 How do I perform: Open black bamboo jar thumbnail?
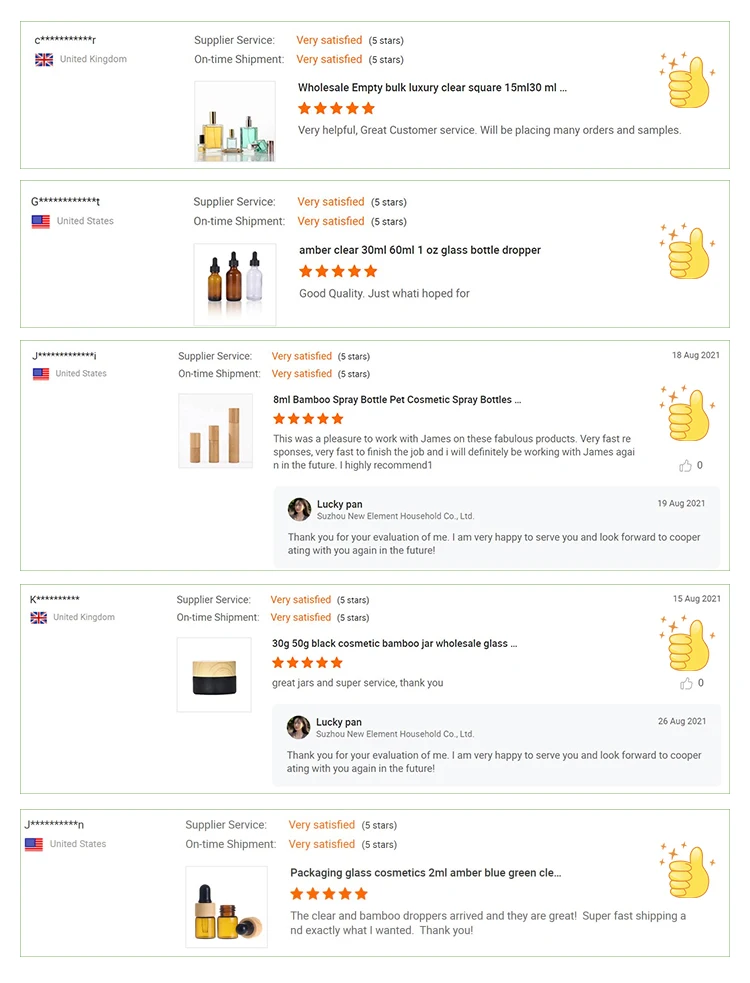[x=214, y=675]
